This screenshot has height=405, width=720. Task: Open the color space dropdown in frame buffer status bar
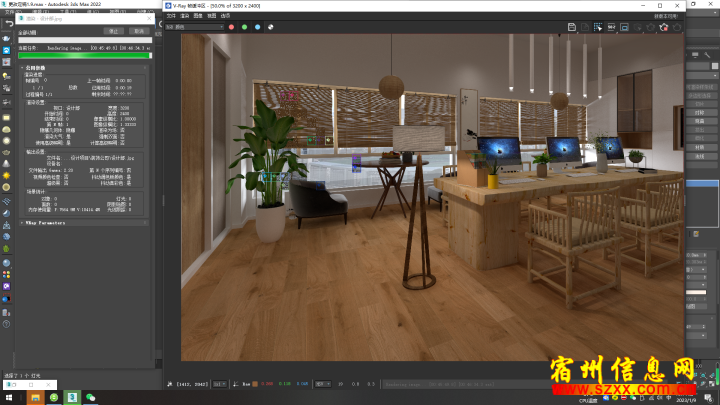323,384
